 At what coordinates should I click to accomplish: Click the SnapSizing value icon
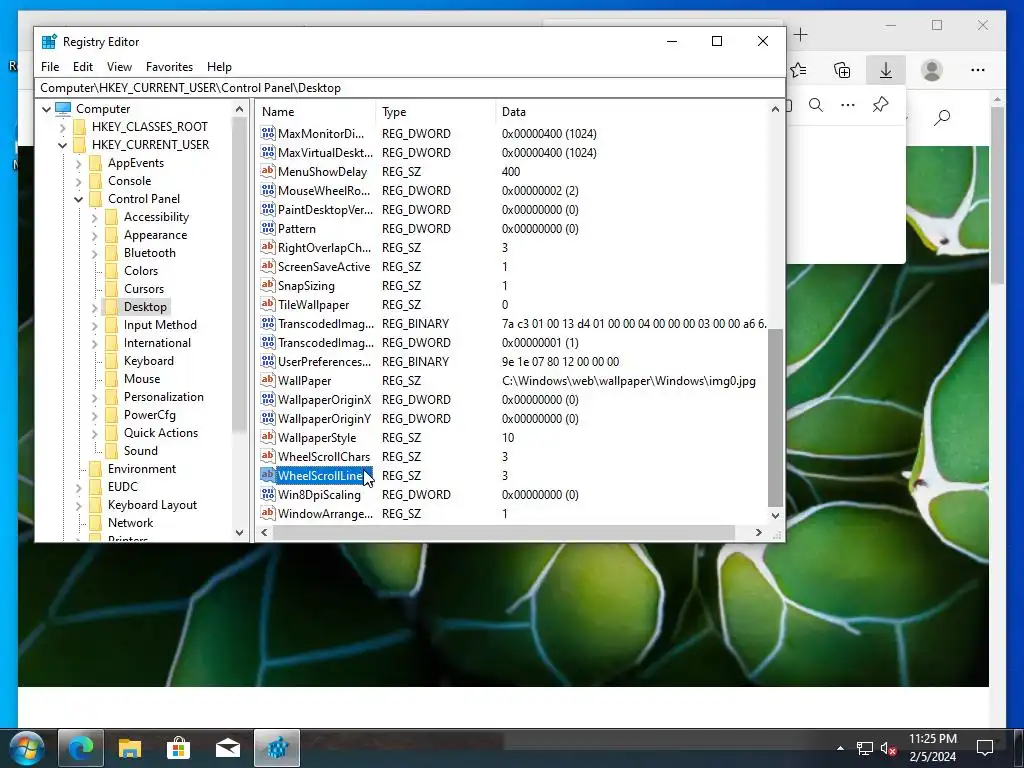268,285
